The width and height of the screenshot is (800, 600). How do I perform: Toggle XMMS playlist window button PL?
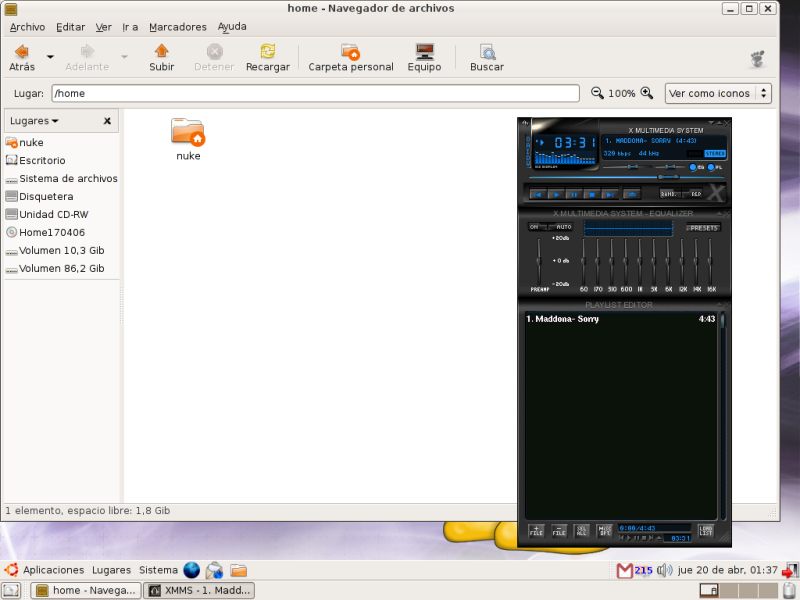coord(714,167)
